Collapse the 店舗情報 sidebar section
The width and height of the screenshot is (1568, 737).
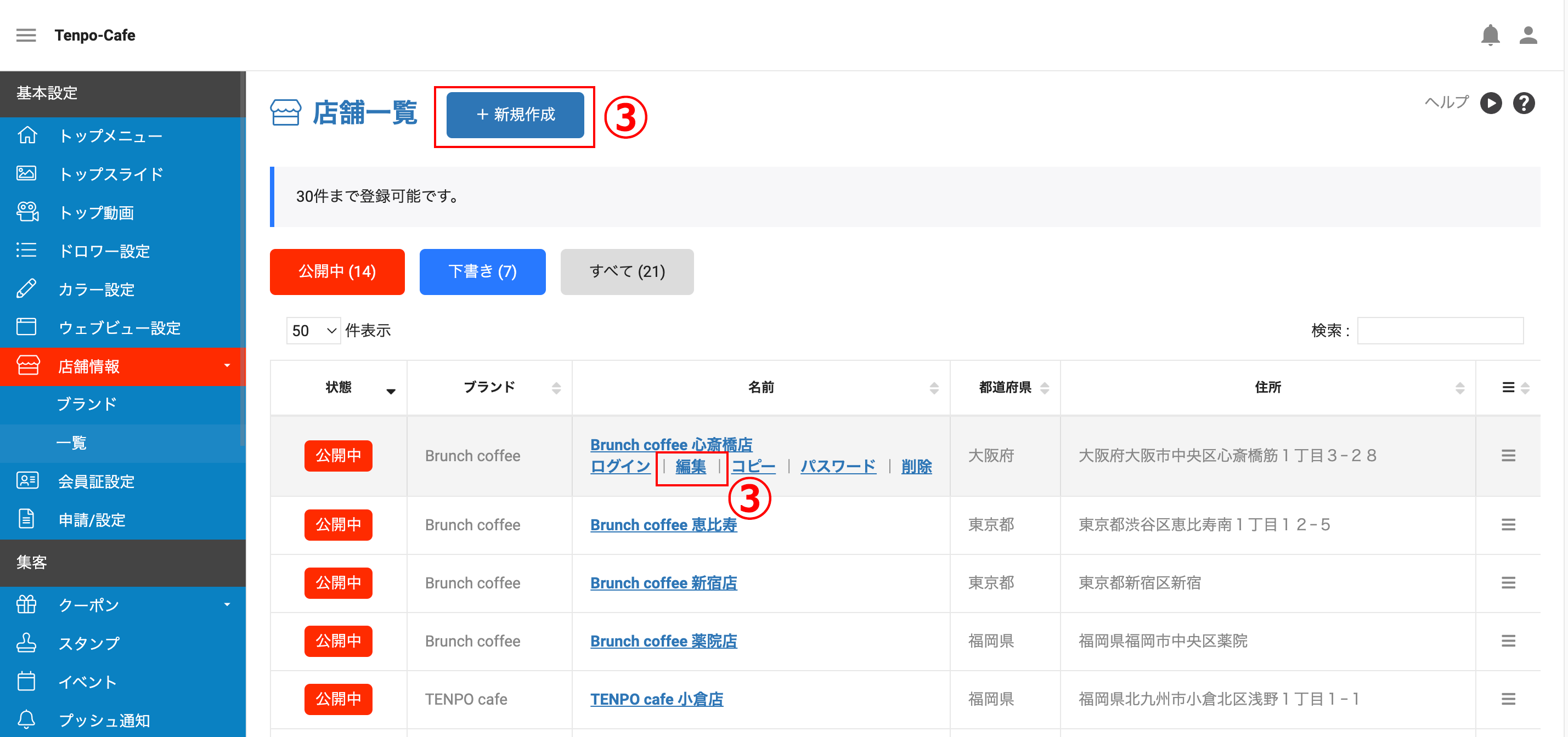122,366
